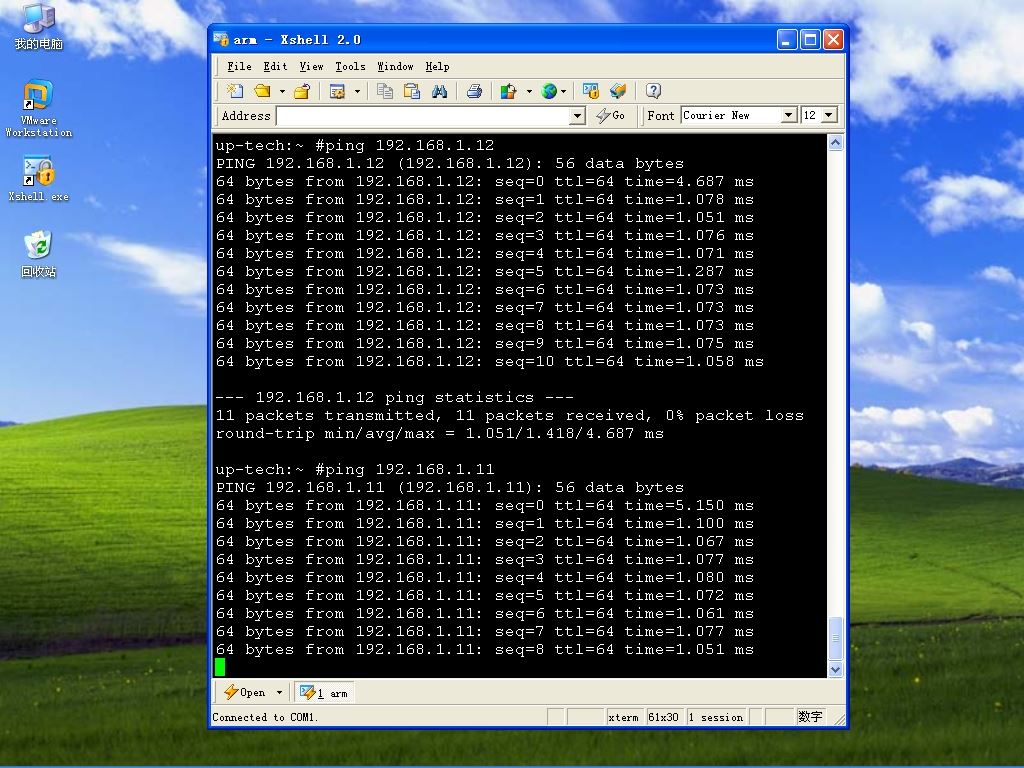Viewport: 1024px width, 768px height.
Task: Click the Go button
Action: tap(611, 116)
